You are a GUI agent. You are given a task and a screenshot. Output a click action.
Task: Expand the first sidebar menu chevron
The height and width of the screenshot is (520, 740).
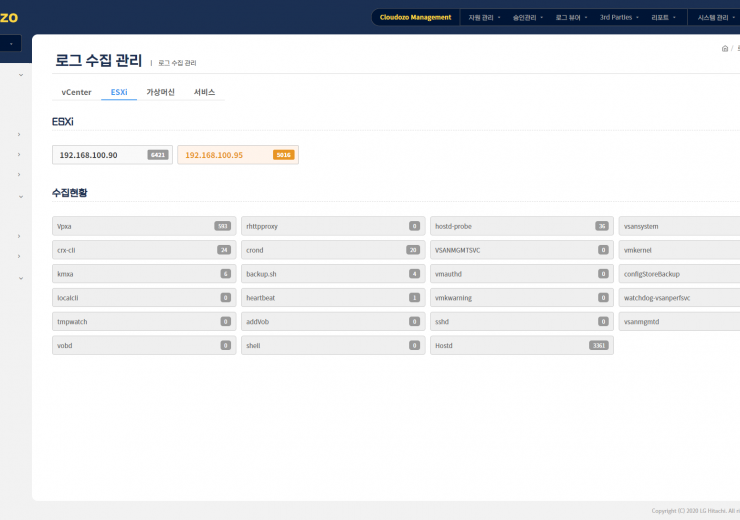(x=20, y=75)
